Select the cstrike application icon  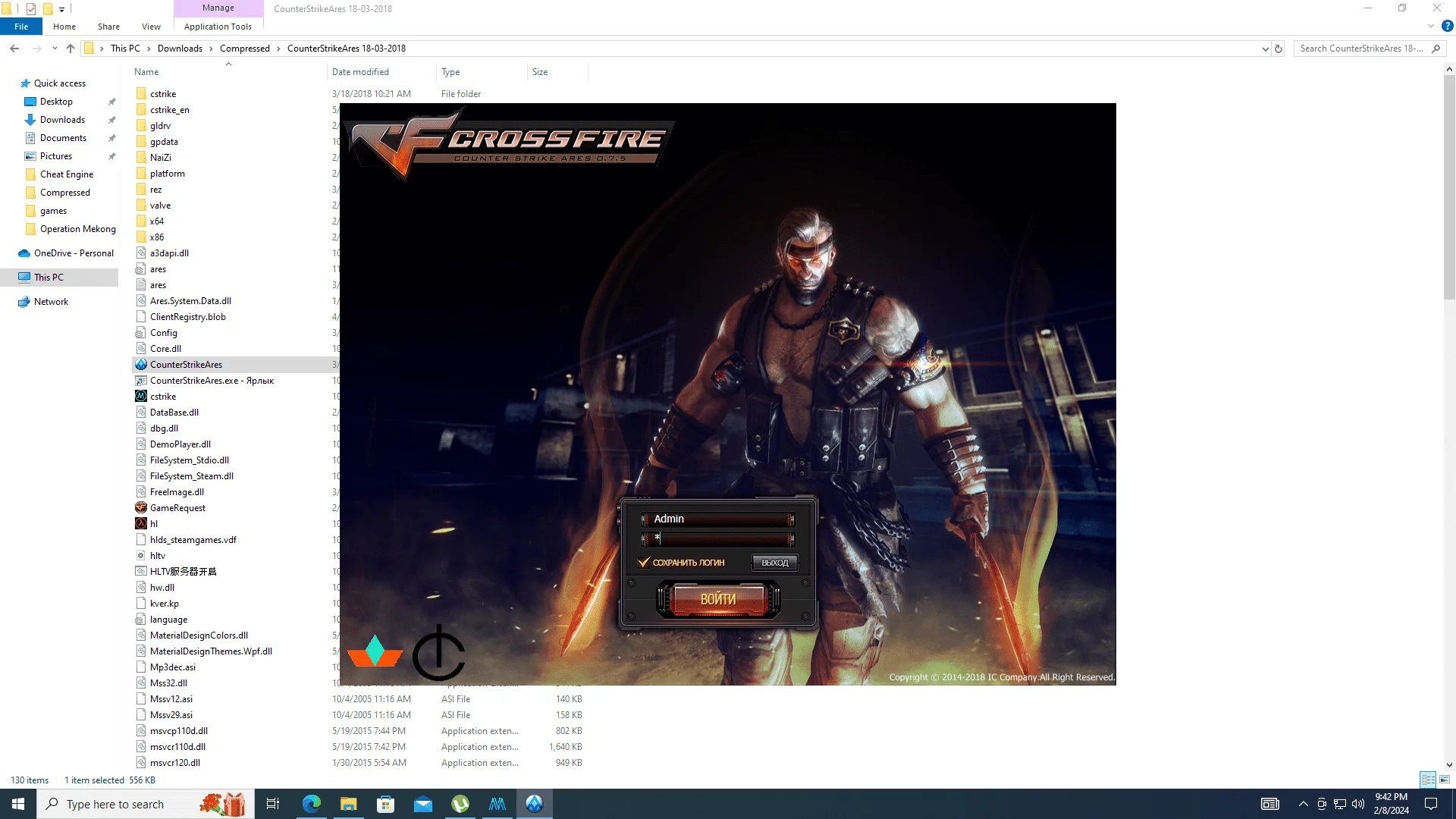(141, 397)
